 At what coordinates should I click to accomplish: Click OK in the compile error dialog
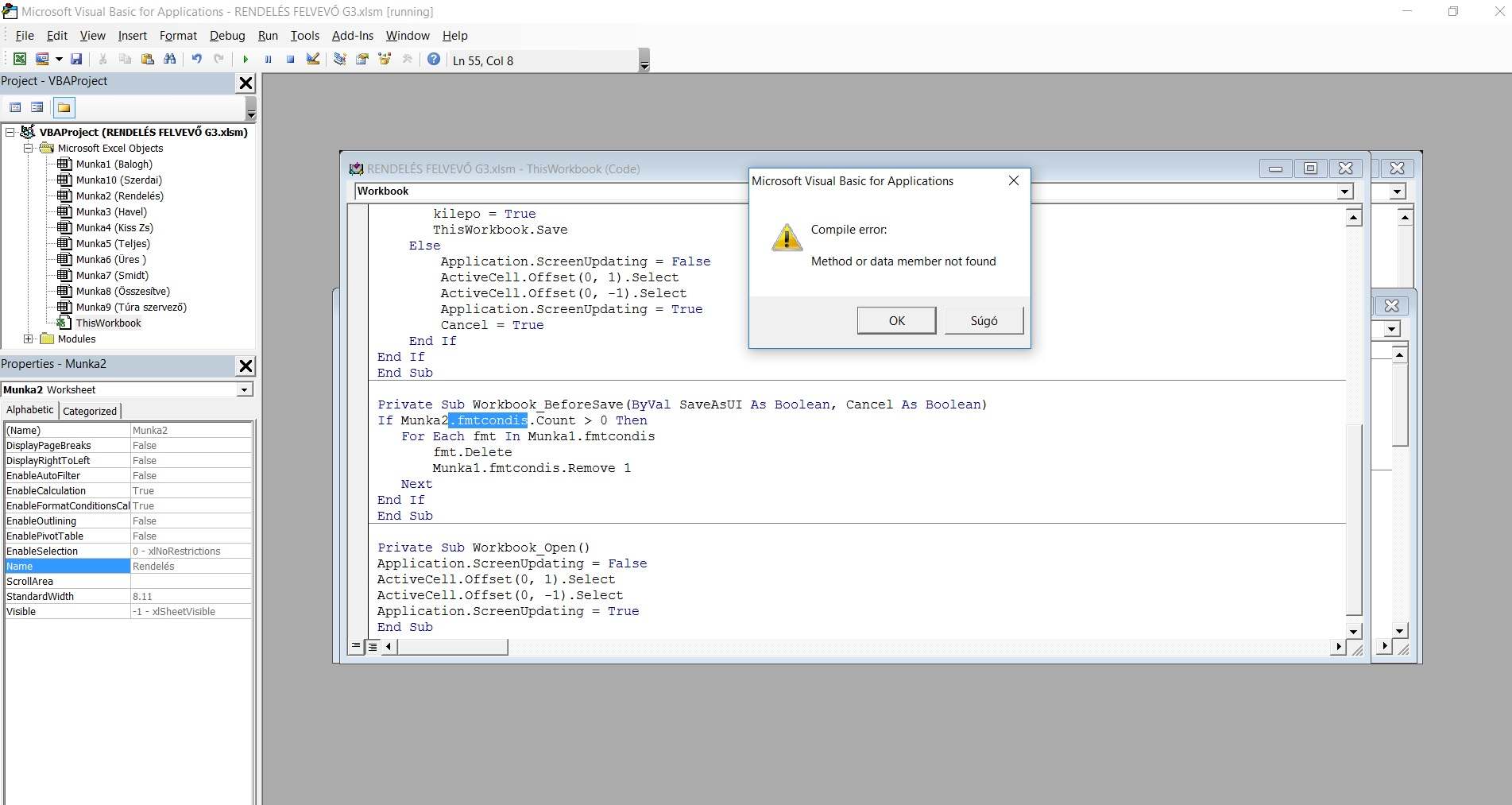tap(896, 320)
